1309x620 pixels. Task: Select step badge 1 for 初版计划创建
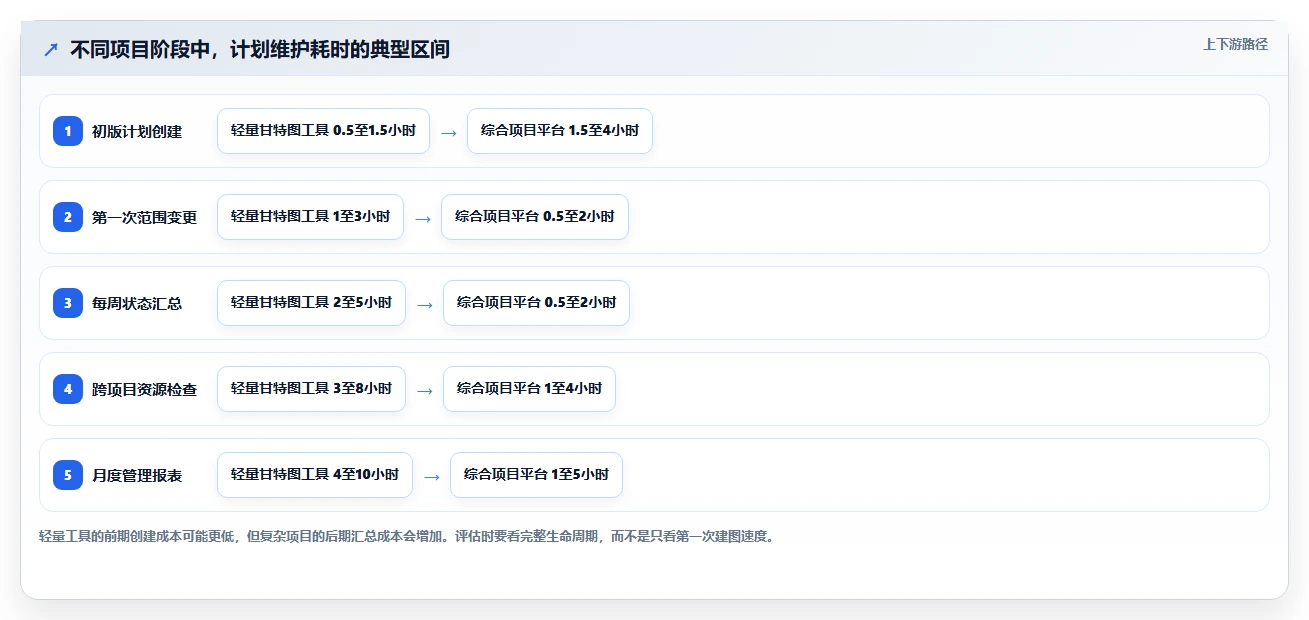pyautogui.click(x=68, y=130)
